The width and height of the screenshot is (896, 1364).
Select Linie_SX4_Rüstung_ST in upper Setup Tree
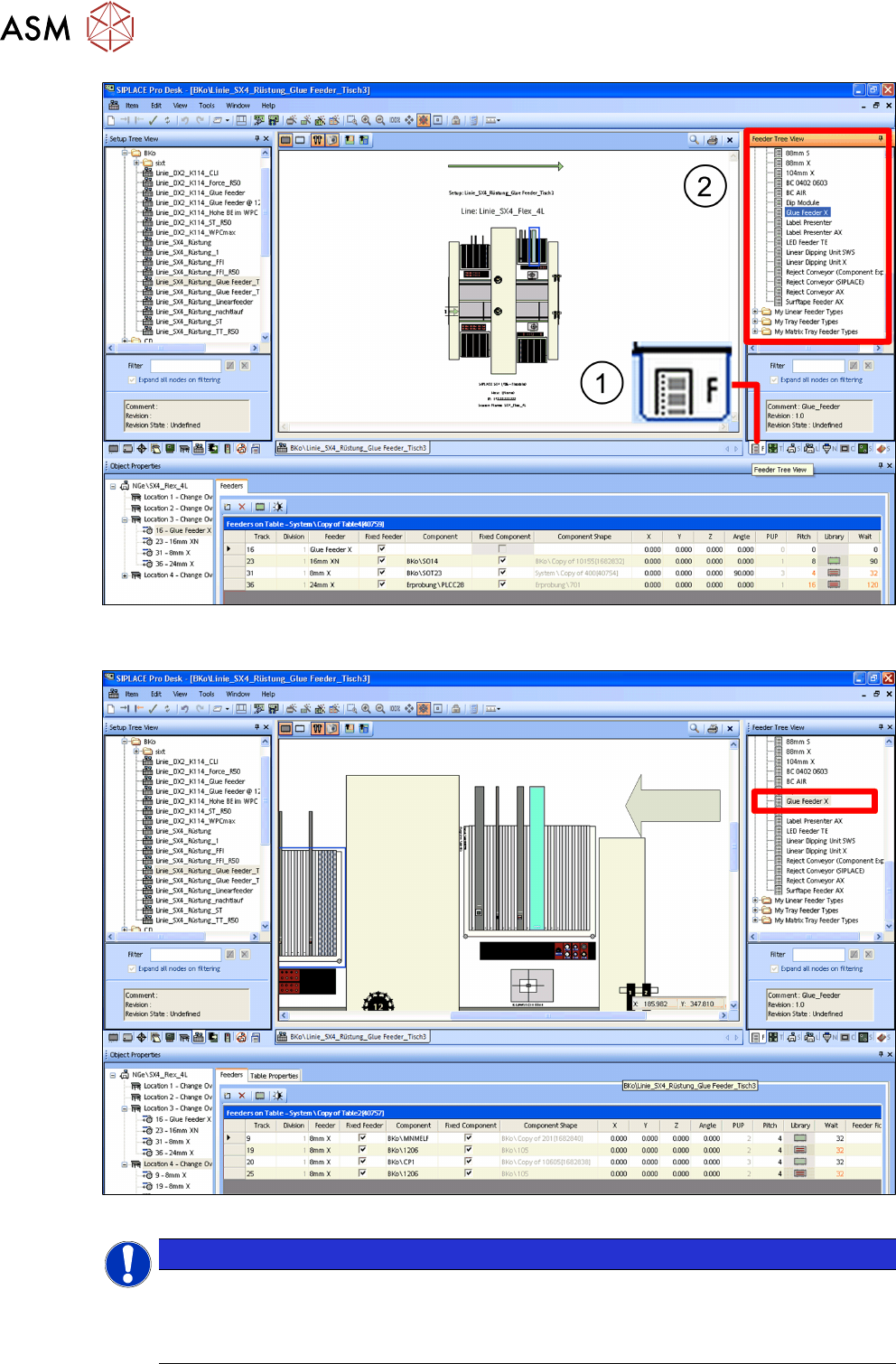pyautogui.click(x=189, y=322)
